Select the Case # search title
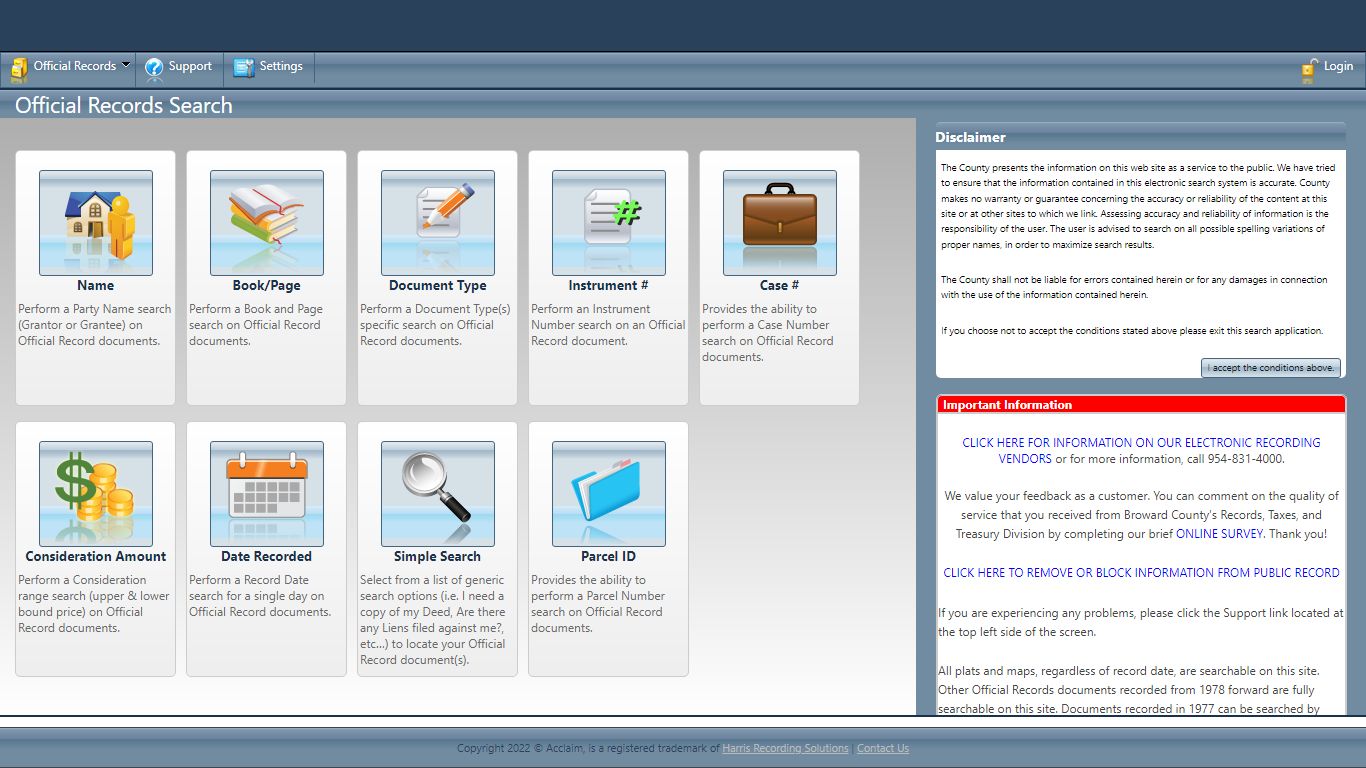The height and width of the screenshot is (768, 1366). tap(780, 285)
